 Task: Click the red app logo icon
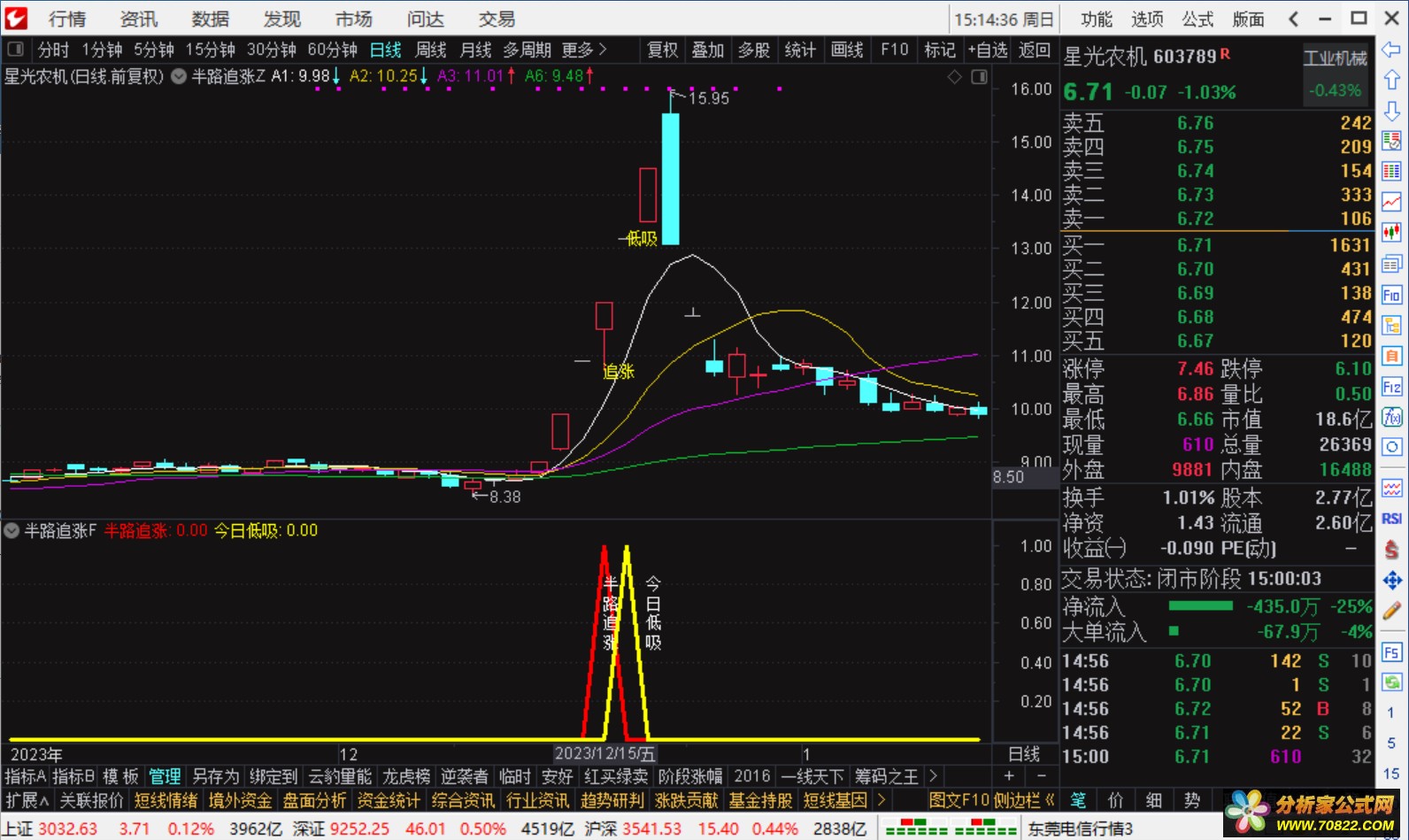(16, 18)
